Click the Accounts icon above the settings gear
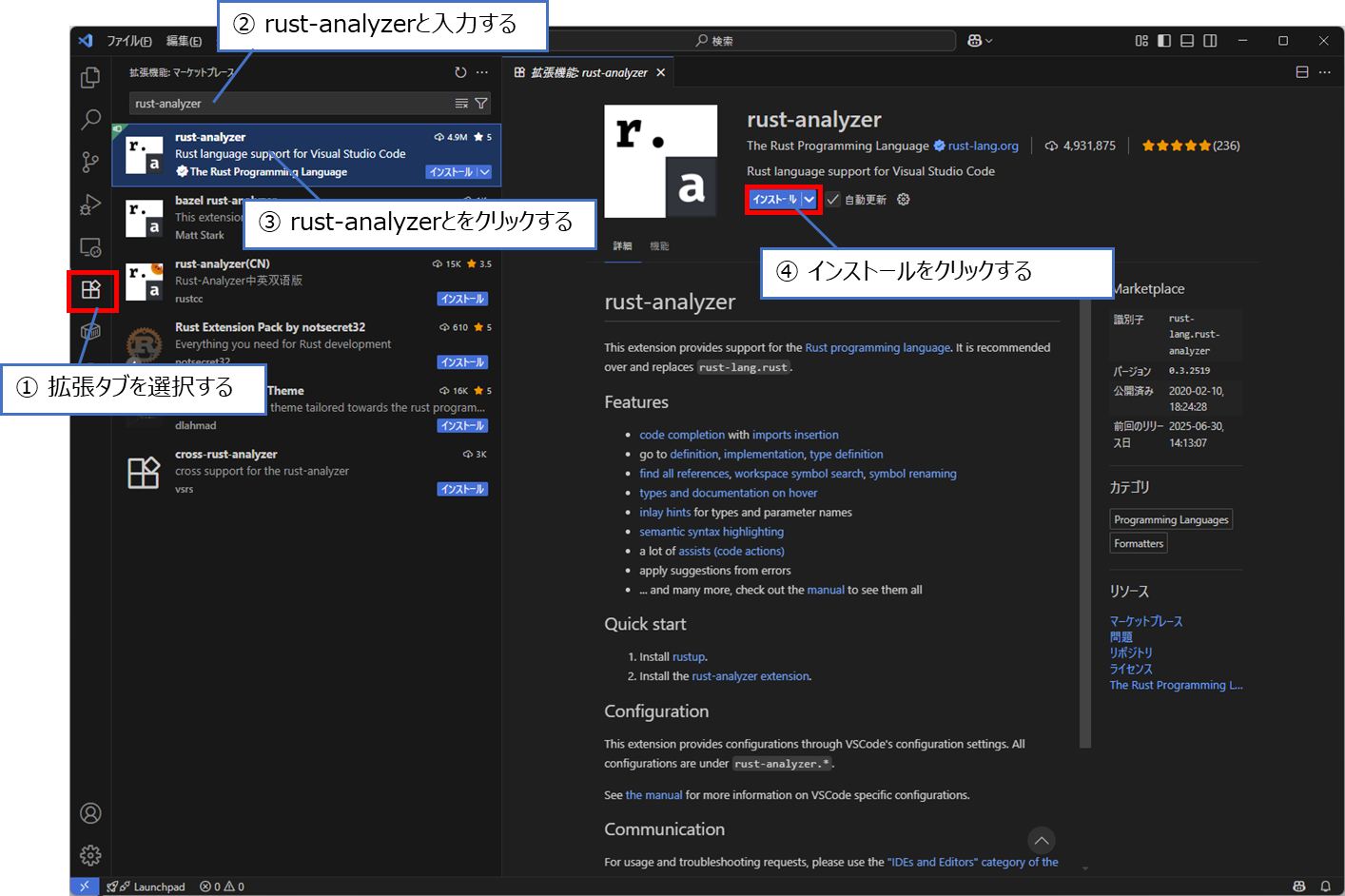The image size is (1345, 896). [90, 812]
